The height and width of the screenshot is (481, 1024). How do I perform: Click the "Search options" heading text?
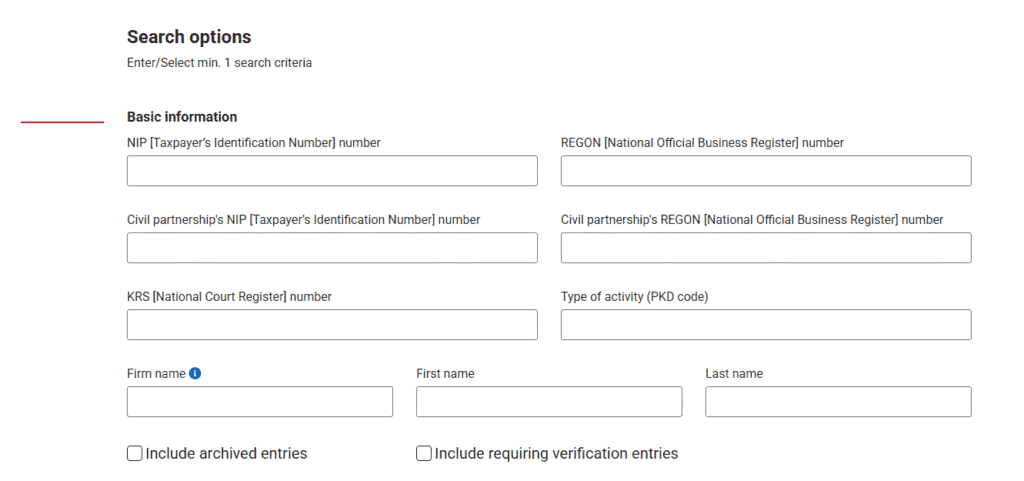pos(189,37)
